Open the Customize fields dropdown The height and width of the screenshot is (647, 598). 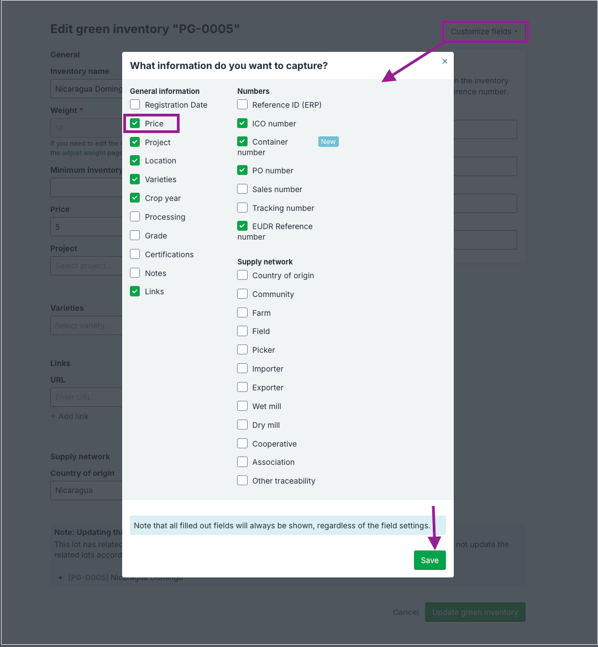coord(485,32)
